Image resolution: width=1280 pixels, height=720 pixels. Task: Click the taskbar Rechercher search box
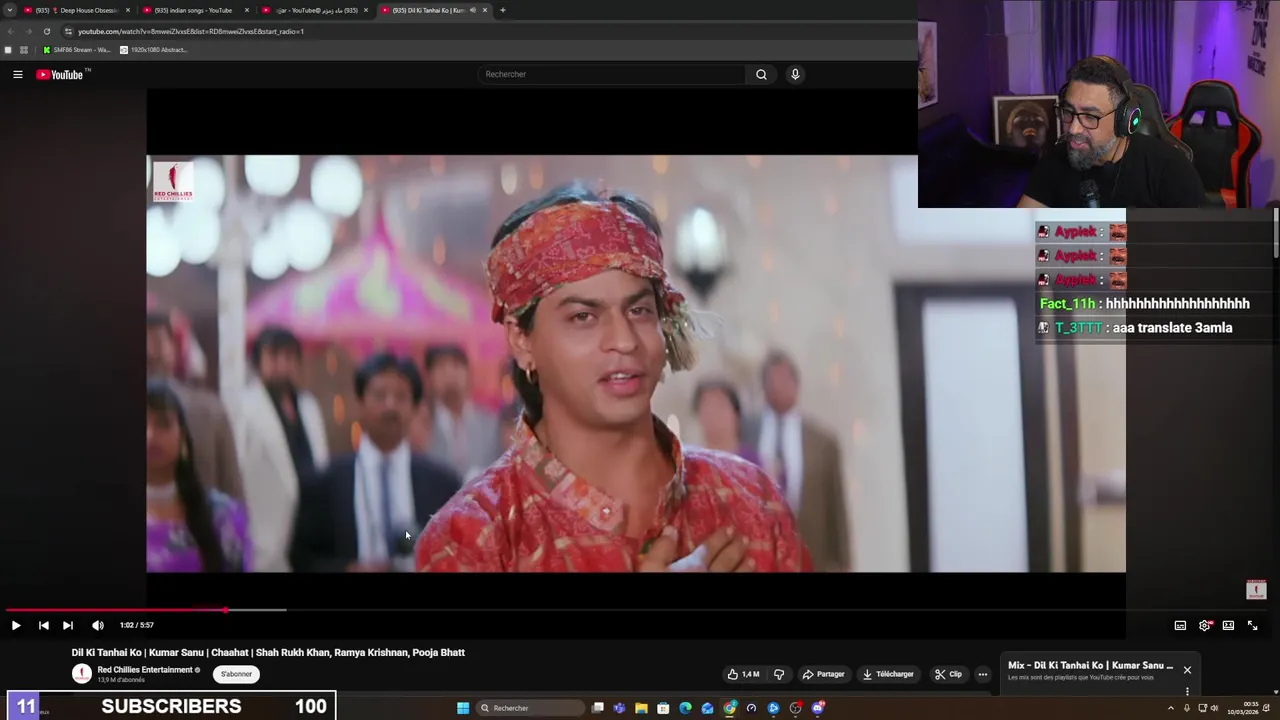pyautogui.click(x=529, y=708)
